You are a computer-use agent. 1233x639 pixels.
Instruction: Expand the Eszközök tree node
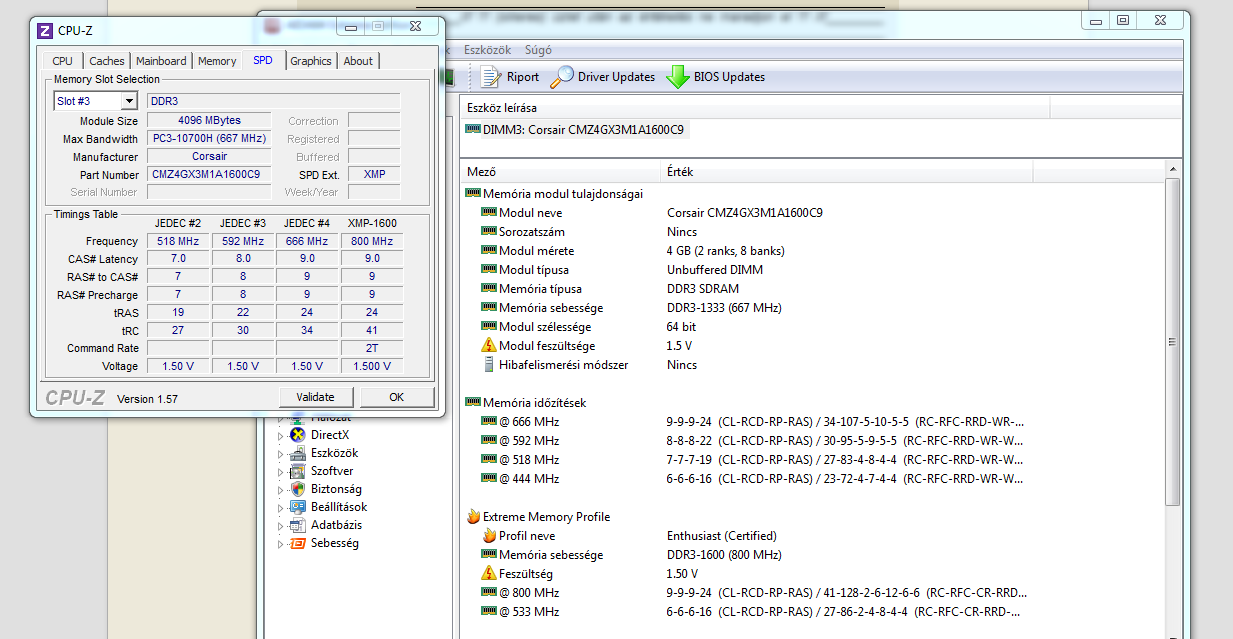click(281, 453)
